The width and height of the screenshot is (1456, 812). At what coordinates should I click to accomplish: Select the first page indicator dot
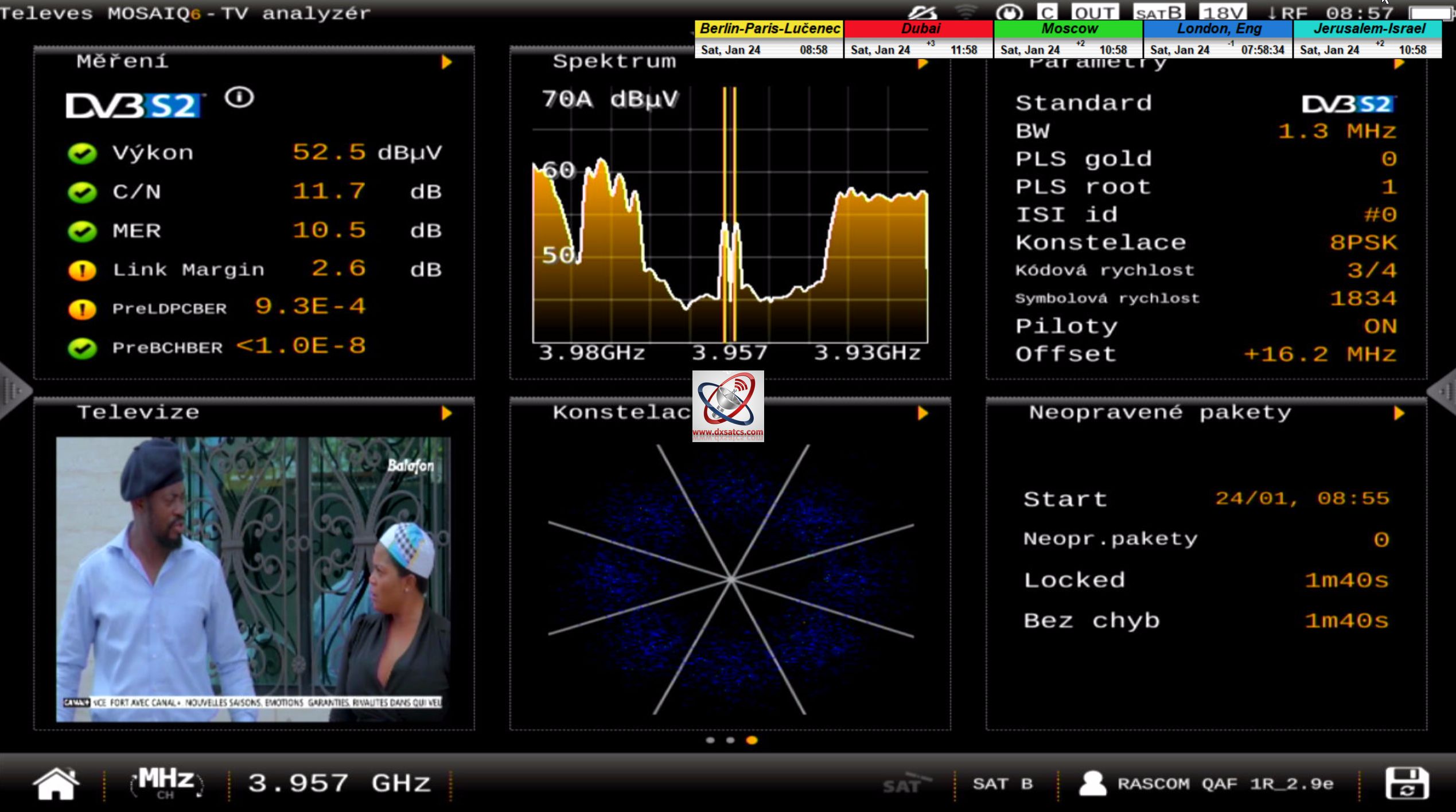(710, 740)
